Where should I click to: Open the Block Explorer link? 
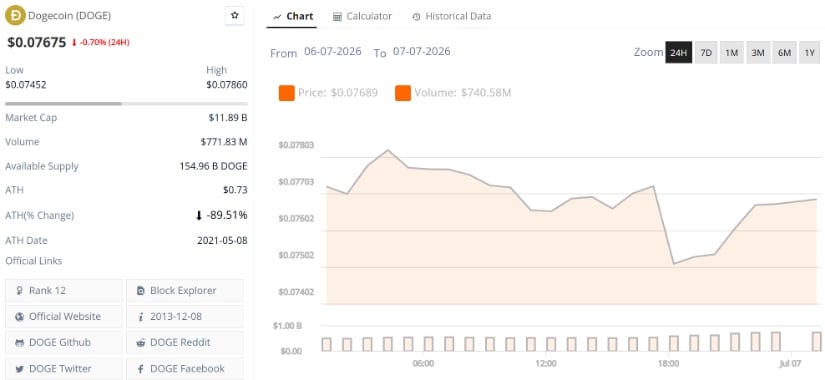[x=185, y=291]
